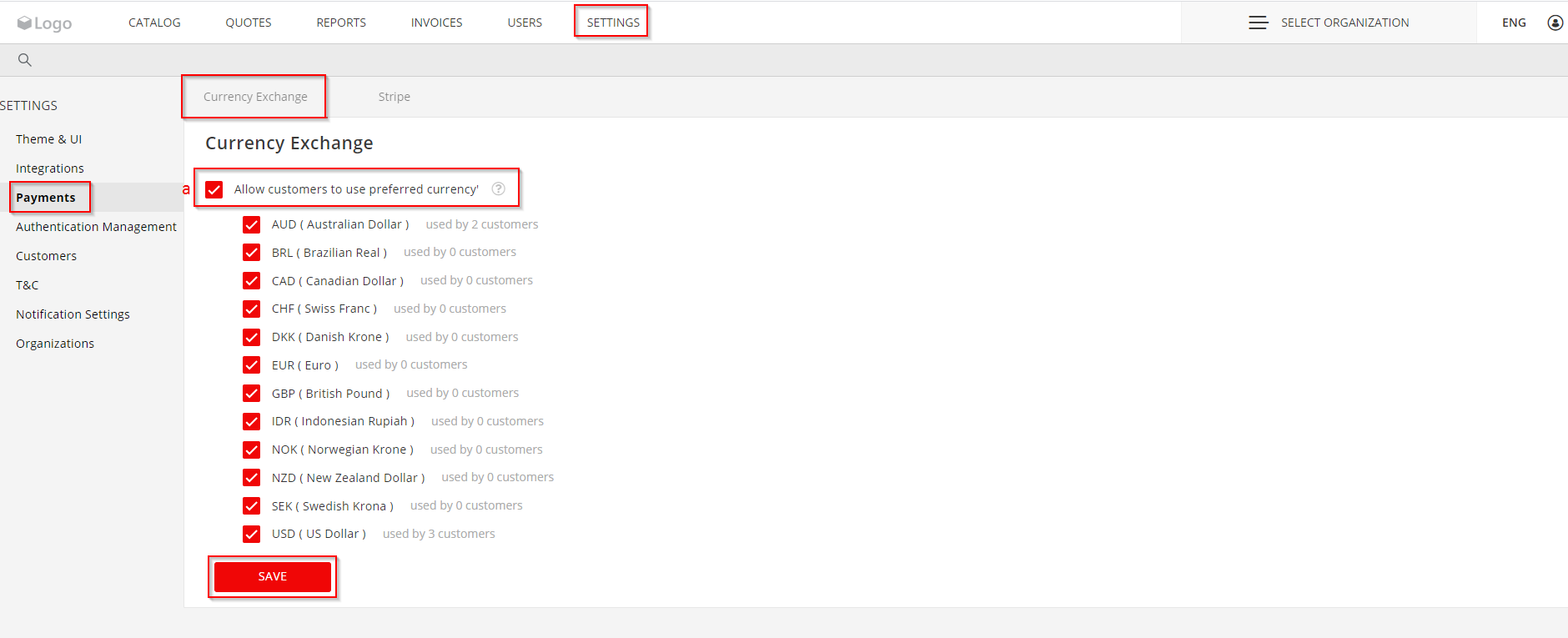This screenshot has height=638, width=1568.
Task: Select the Settings menu item
Action: click(x=613, y=23)
